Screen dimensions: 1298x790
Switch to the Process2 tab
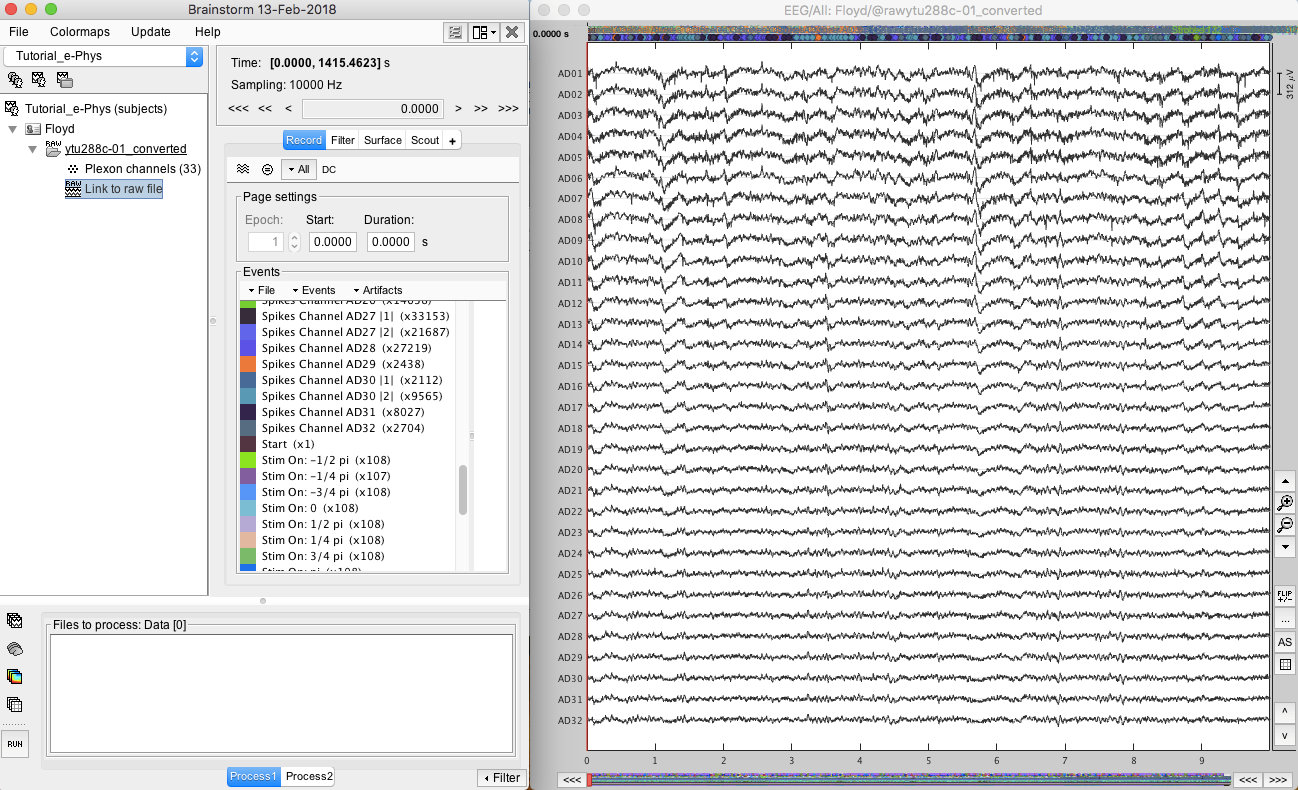(x=308, y=776)
